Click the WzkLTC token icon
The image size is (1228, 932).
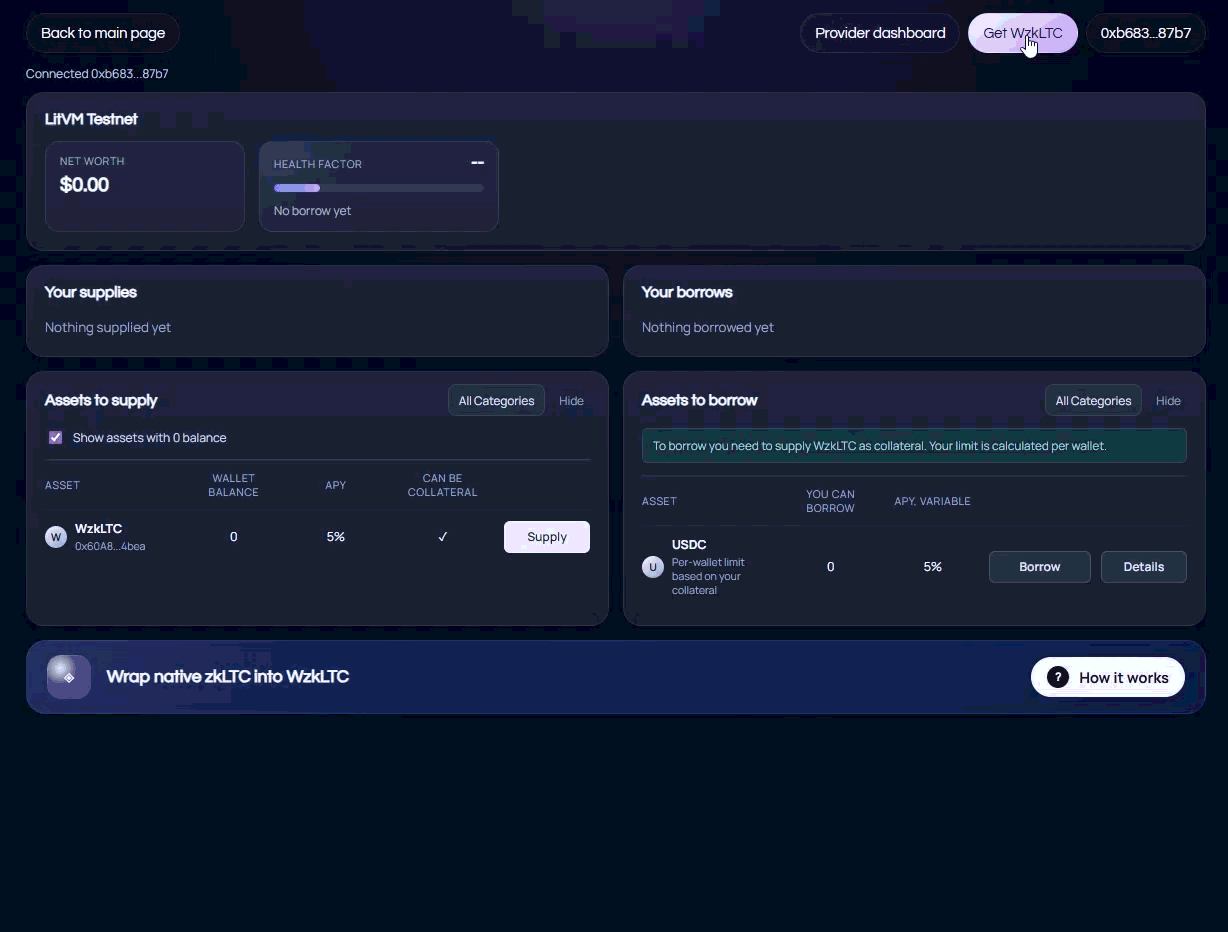point(56,537)
